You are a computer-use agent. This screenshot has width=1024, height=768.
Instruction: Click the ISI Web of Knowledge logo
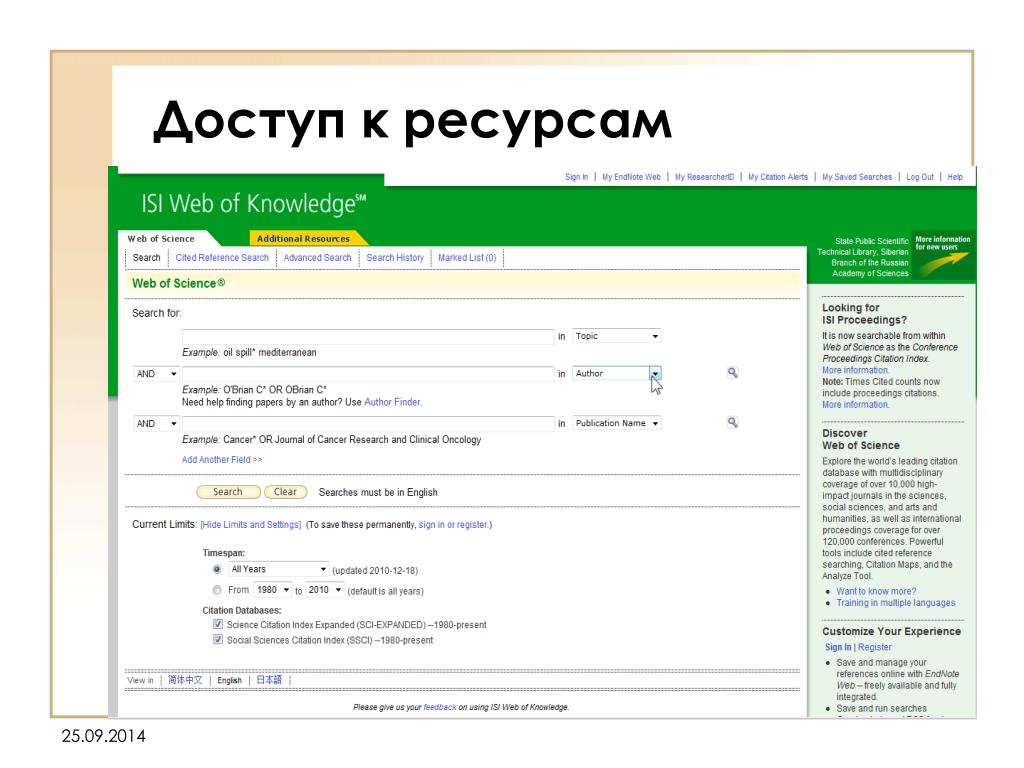[254, 204]
